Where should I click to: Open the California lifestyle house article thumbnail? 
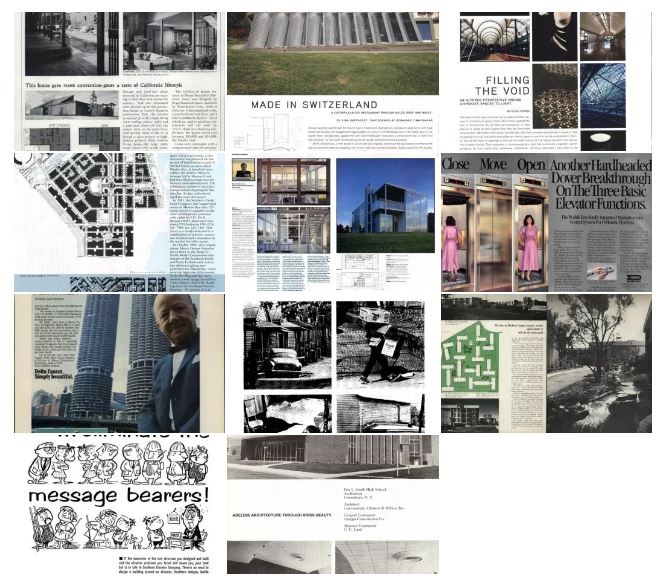coord(119,81)
